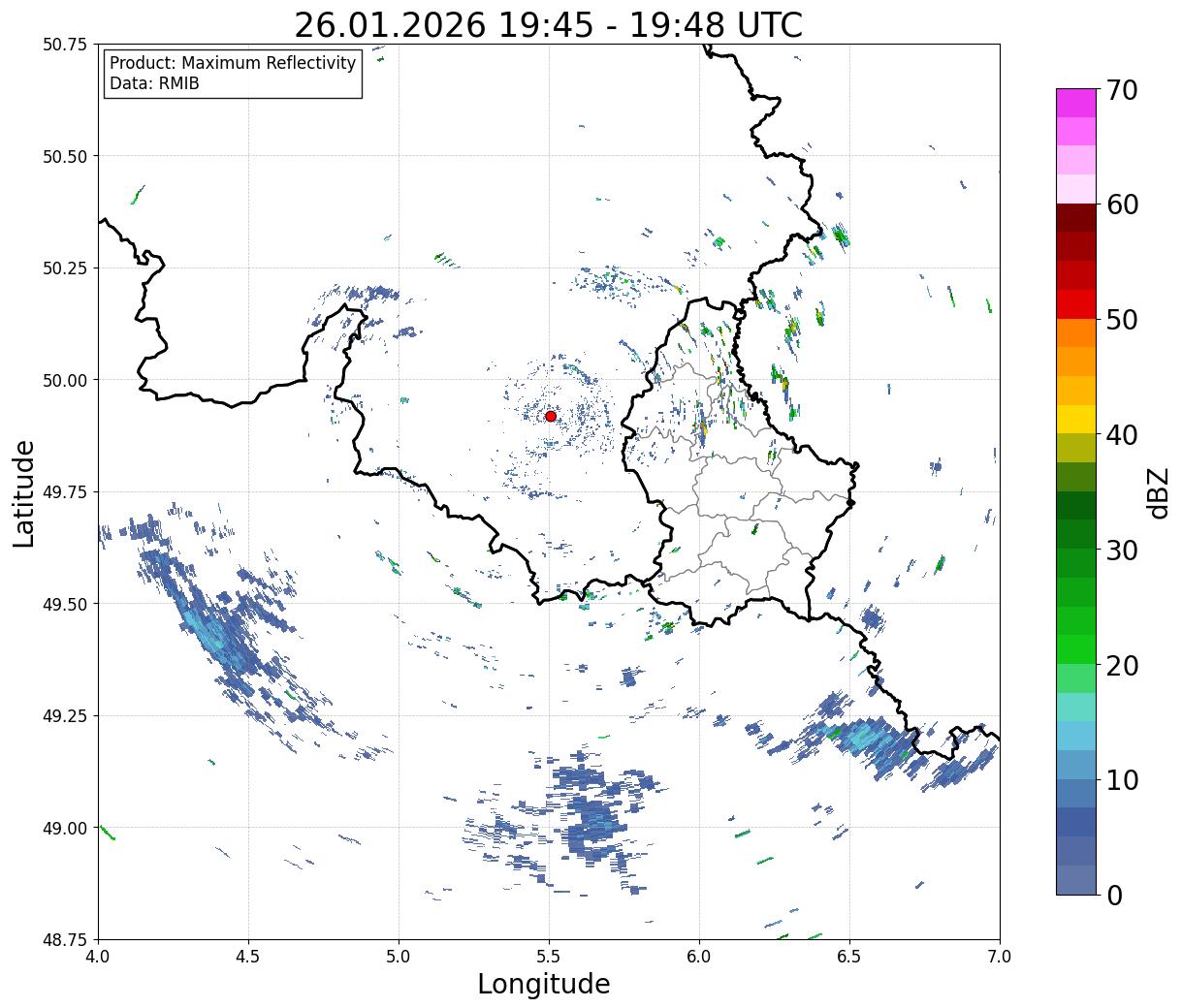This screenshot has height=1008, width=1182.
Task: Click the 5.0 longitude tick label
Action: (x=399, y=956)
